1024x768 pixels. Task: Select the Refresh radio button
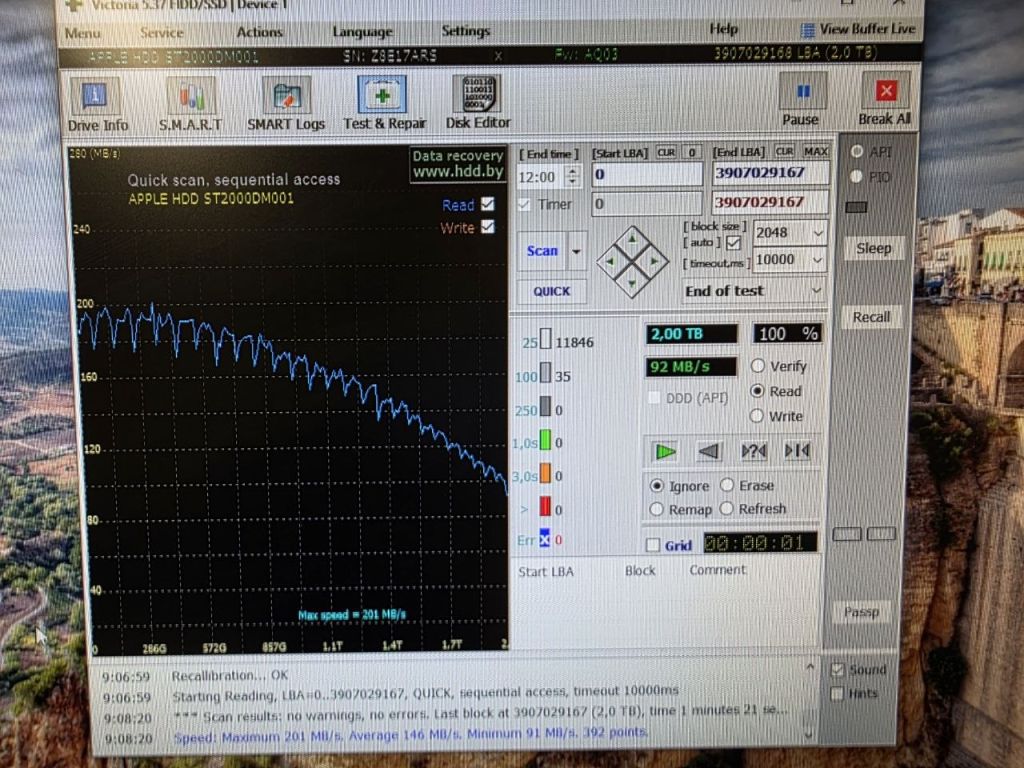click(x=727, y=508)
